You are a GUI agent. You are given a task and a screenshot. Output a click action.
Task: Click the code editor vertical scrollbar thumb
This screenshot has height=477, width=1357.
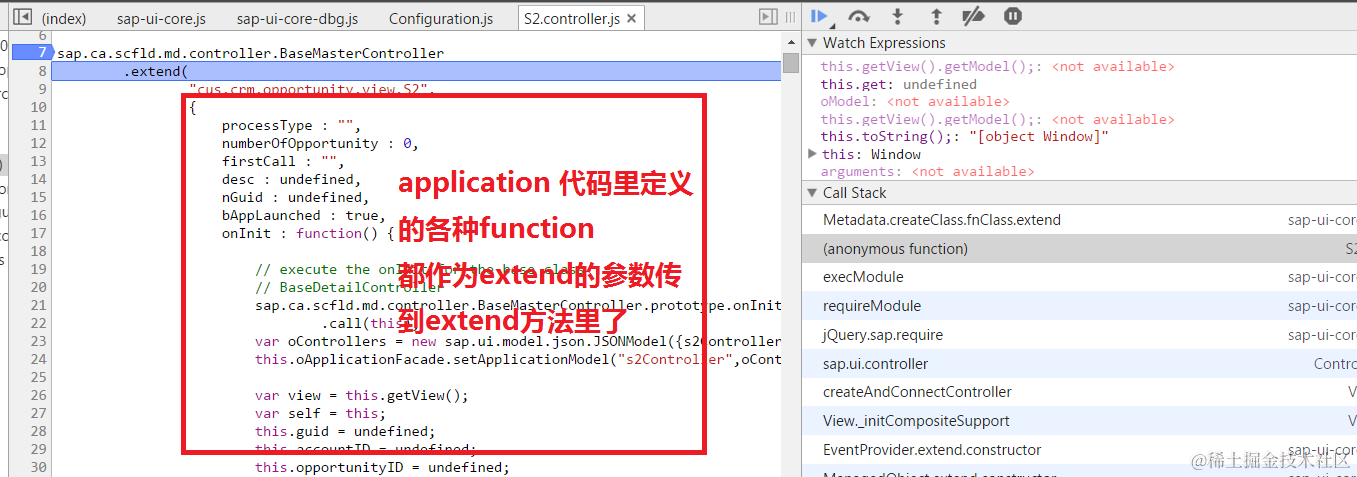pos(790,63)
